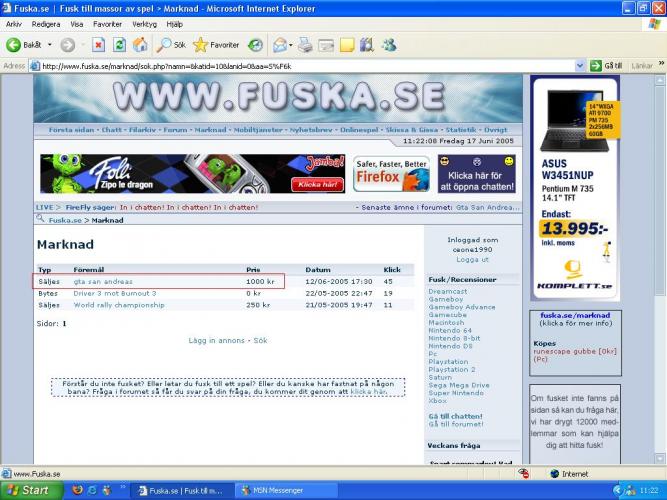Switch to the MSN Messenger taskbar button

(x=286, y=491)
